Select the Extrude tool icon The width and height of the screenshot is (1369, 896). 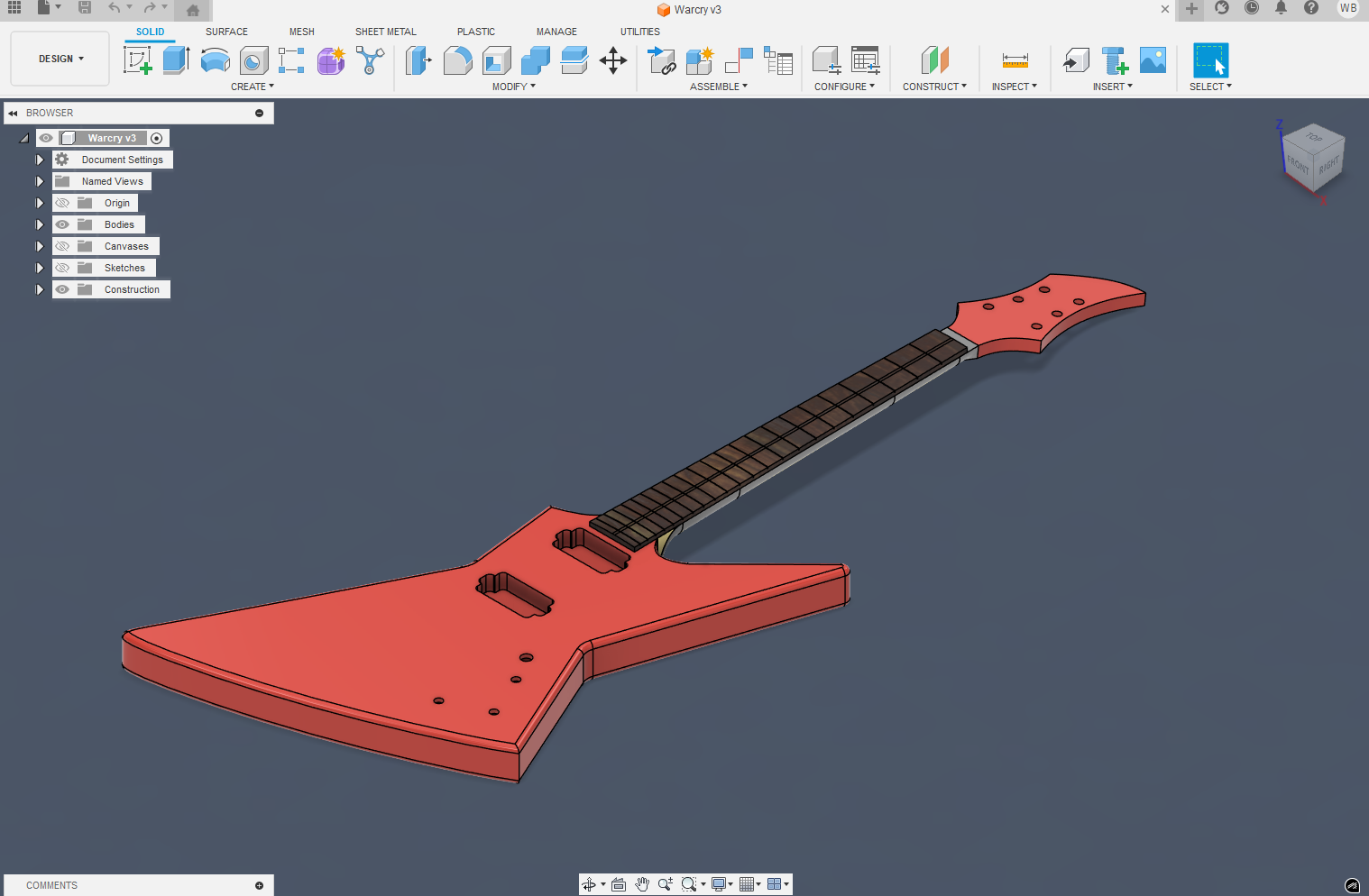point(176,60)
